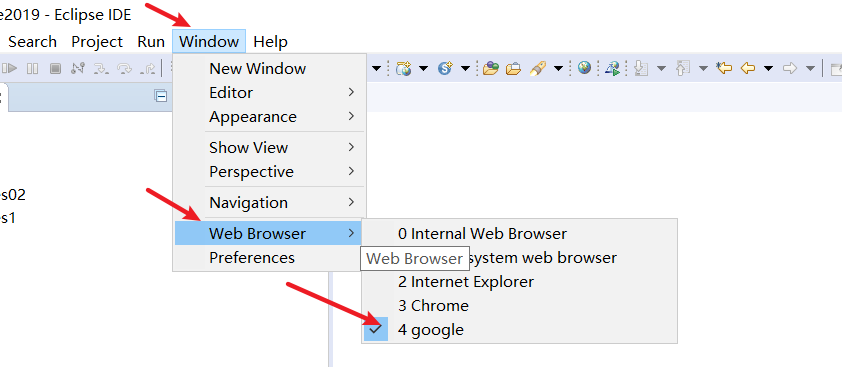Viewport: 842px width, 367px height.
Task: Open the Back history dropdown arrow
Action: tap(768, 69)
